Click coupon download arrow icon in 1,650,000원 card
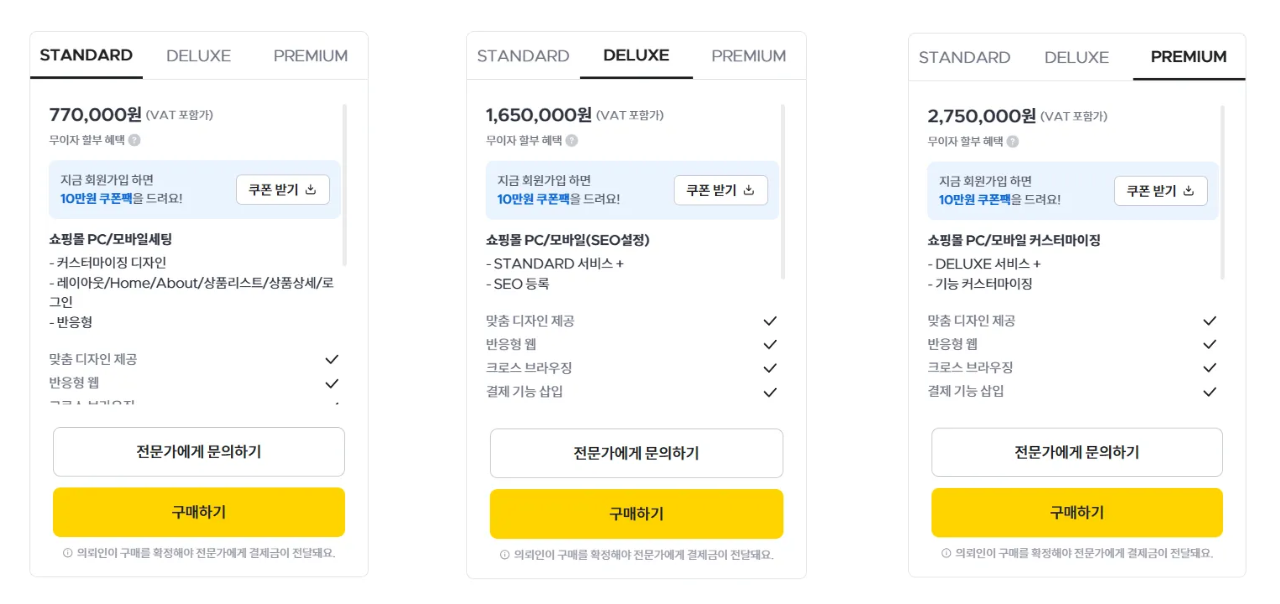 pos(748,190)
